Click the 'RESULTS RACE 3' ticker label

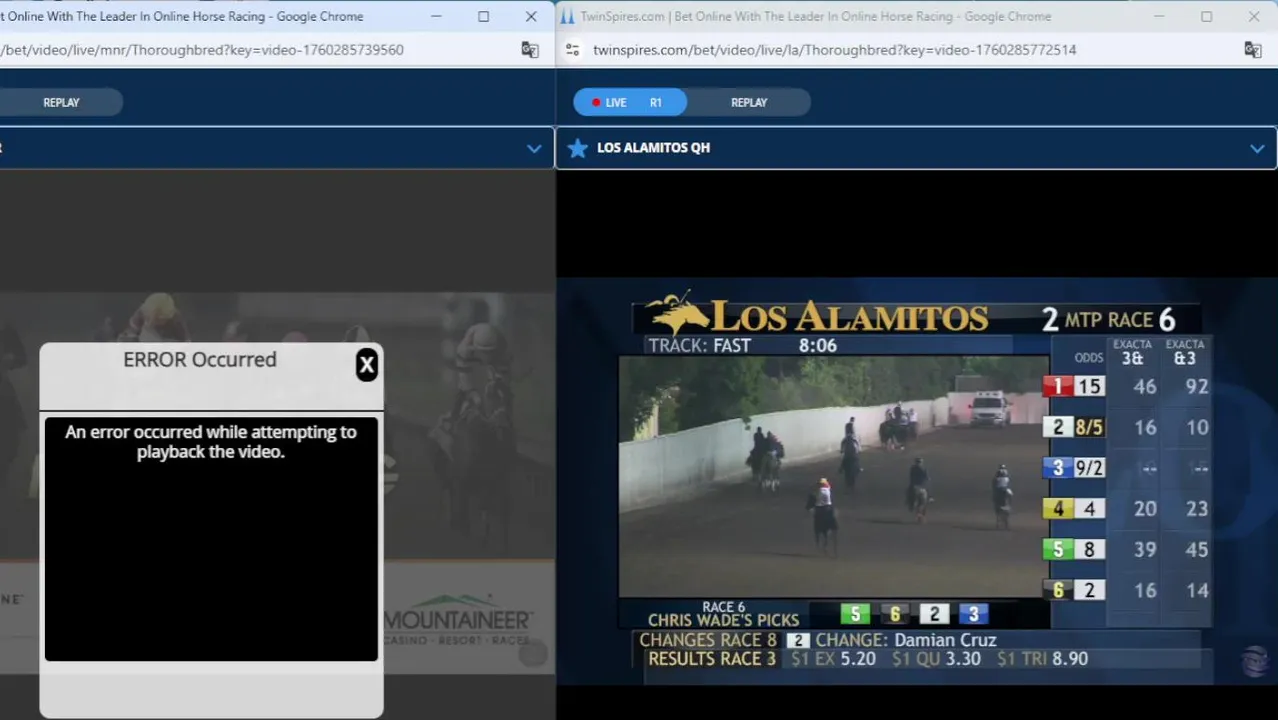coord(712,659)
